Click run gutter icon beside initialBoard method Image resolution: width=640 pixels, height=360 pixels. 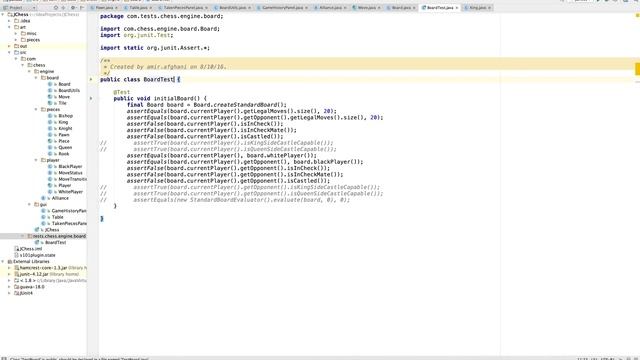point(91,98)
